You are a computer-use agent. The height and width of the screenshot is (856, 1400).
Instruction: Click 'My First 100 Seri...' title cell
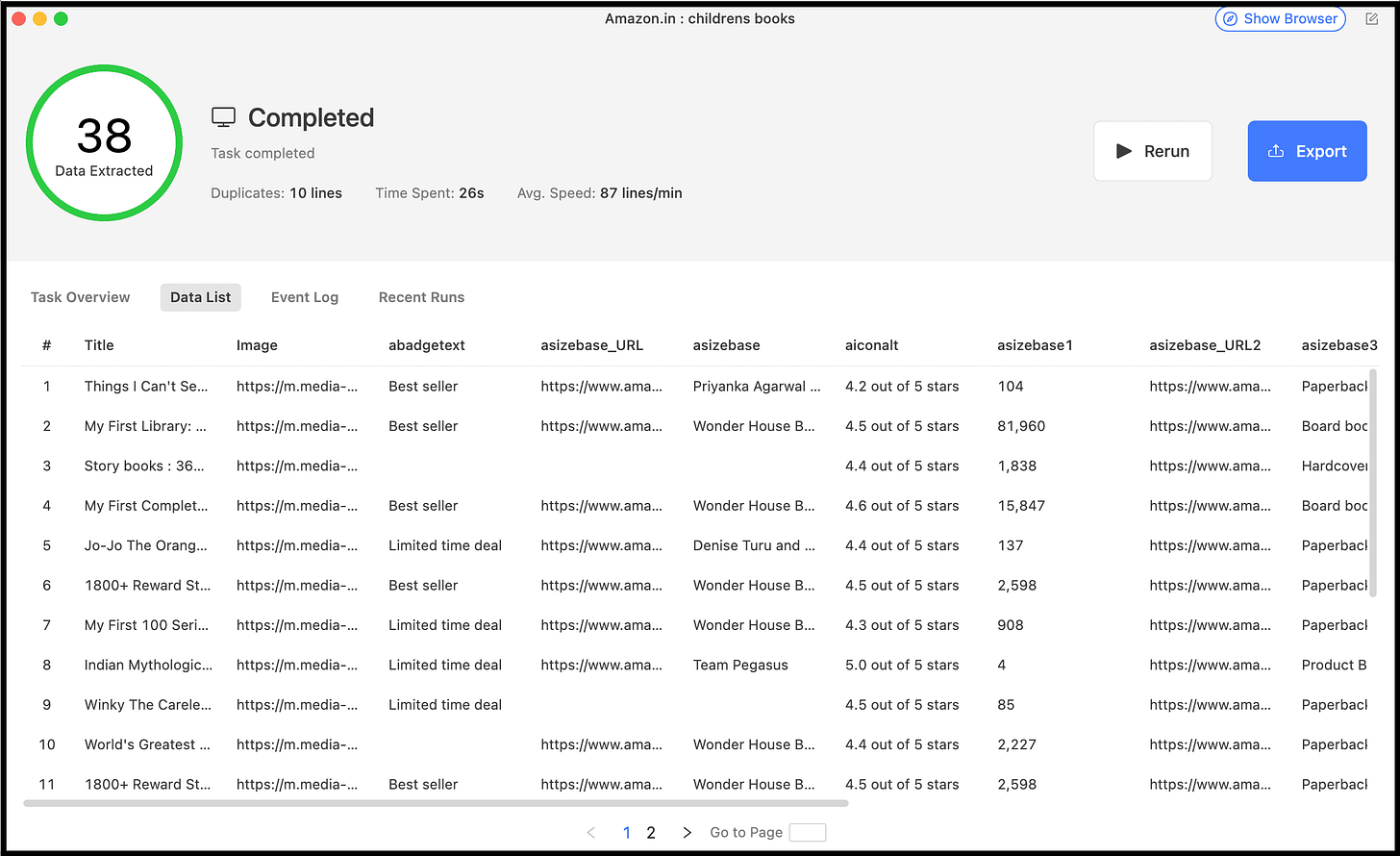tap(146, 625)
